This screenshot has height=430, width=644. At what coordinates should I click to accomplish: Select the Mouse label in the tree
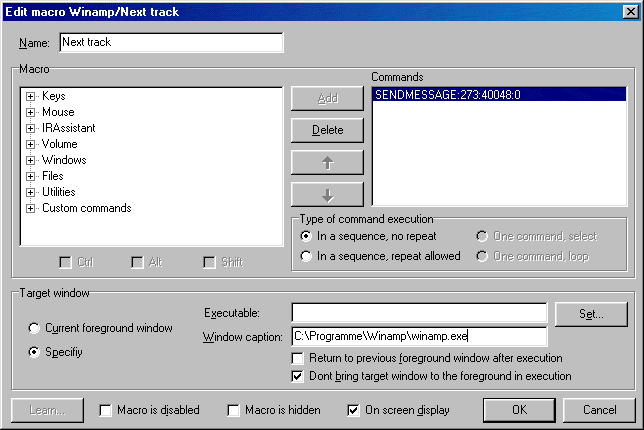click(x=58, y=112)
